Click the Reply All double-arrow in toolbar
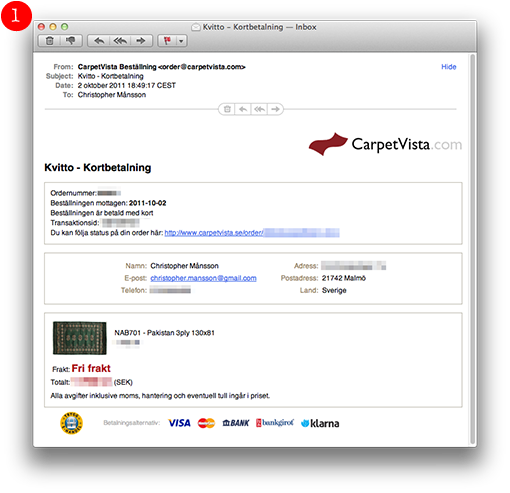Image resolution: width=510 pixels, height=493 pixels. 120,41
